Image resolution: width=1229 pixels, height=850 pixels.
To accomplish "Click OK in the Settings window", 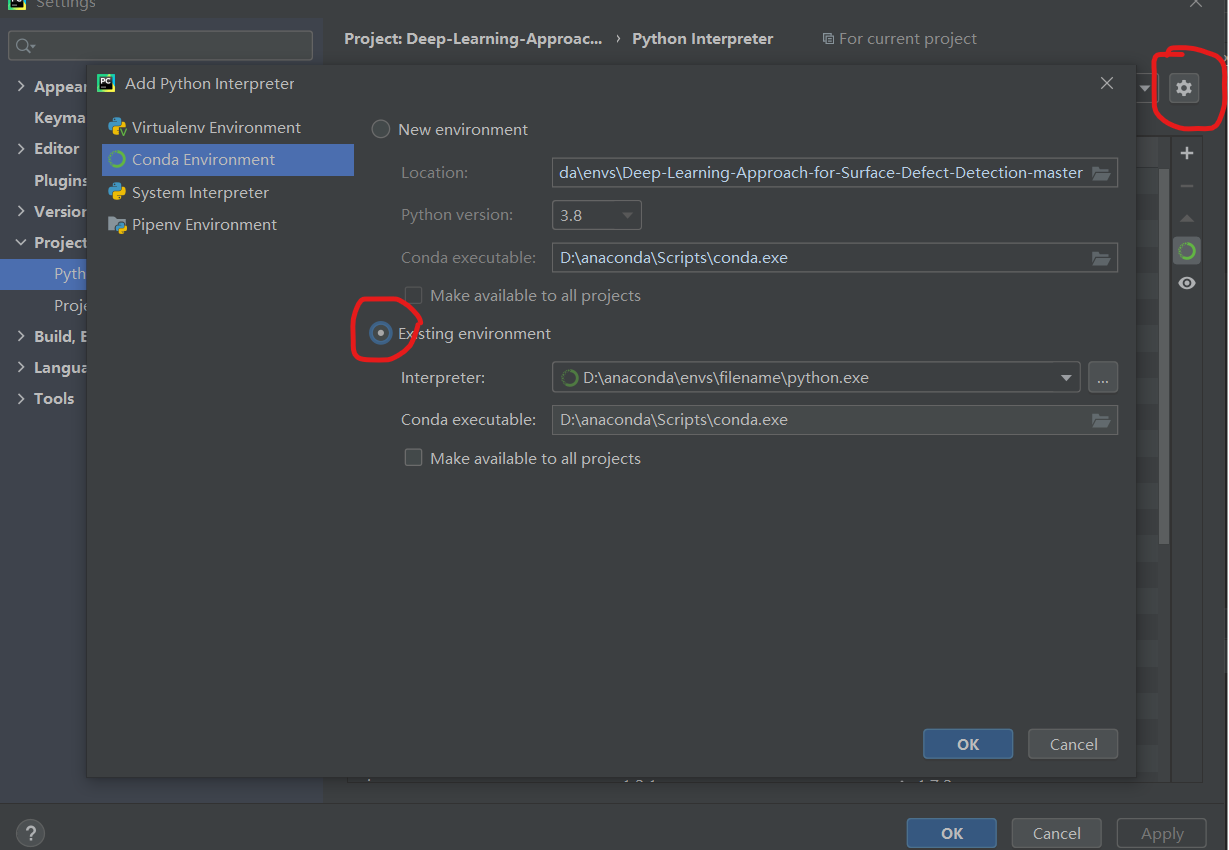I will click(952, 833).
